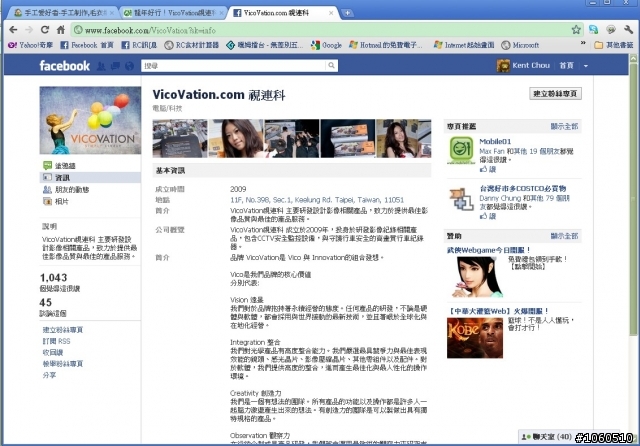Click the Webgame ad girl image
640x446 pixels.
point(477,277)
